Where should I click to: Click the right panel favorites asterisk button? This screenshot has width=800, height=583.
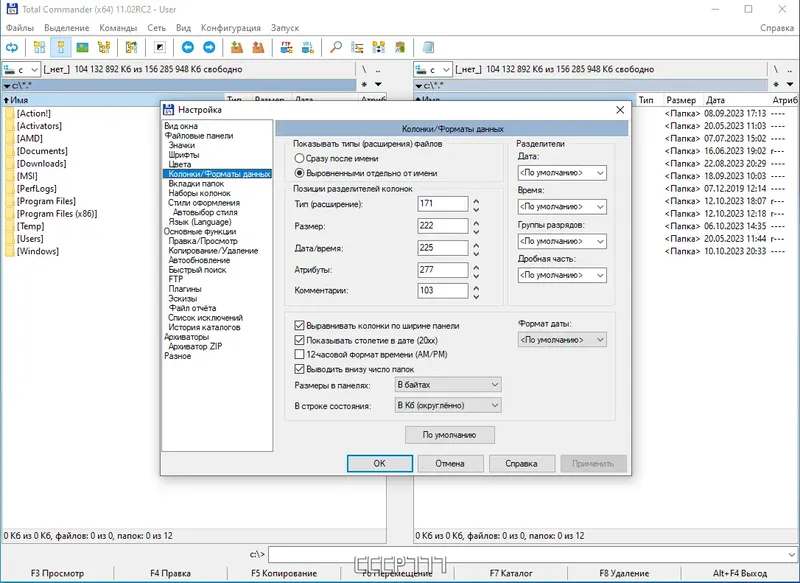pos(776,84)
